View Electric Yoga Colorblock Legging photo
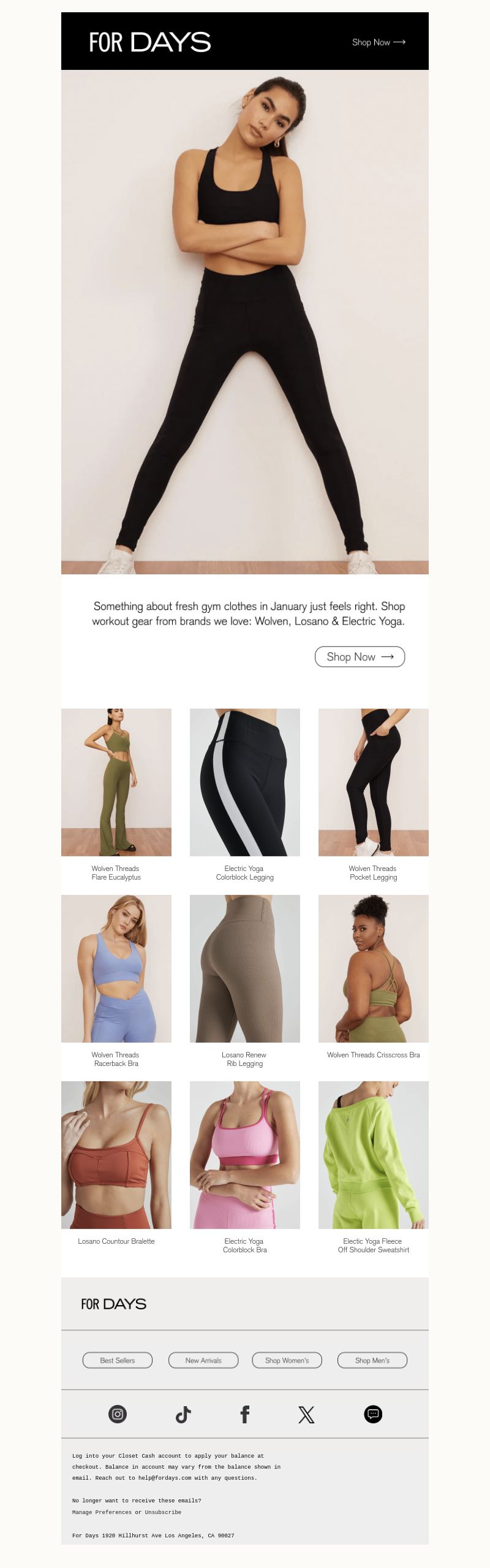Viewport: 490px width, 1568px height. [245, 782]
